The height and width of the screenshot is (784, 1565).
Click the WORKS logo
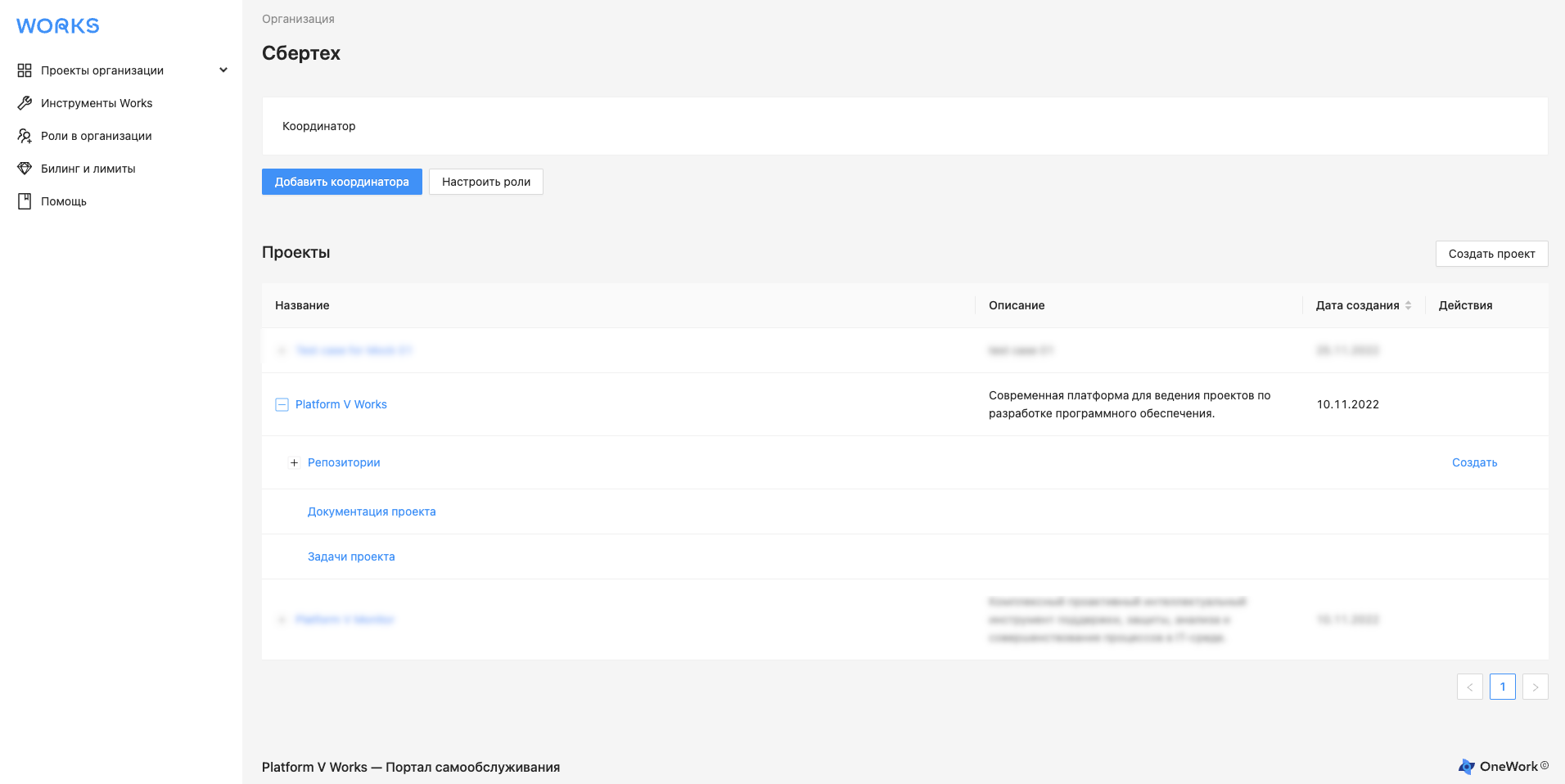tap(58, 26)
